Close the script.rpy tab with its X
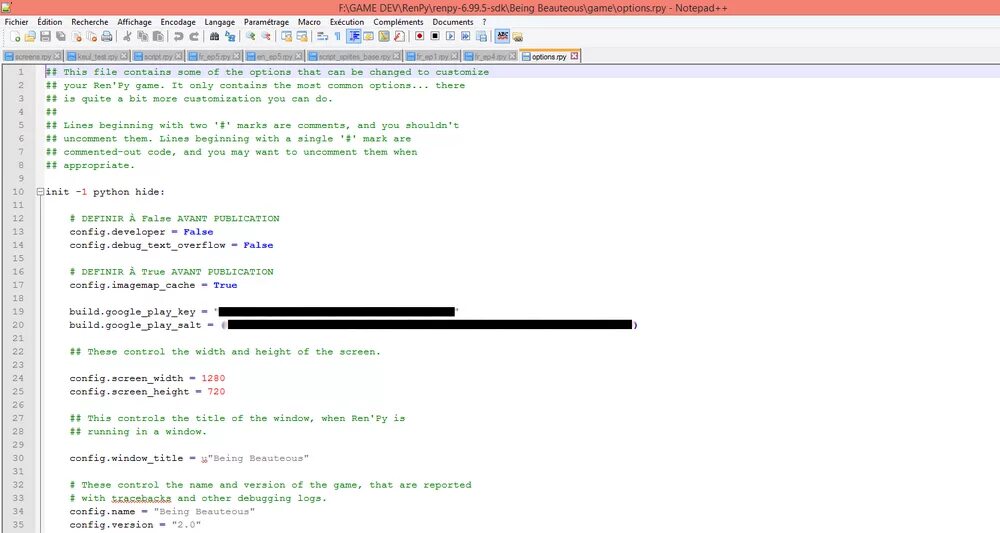The image size is (1000, 533). tap(179, 56)
